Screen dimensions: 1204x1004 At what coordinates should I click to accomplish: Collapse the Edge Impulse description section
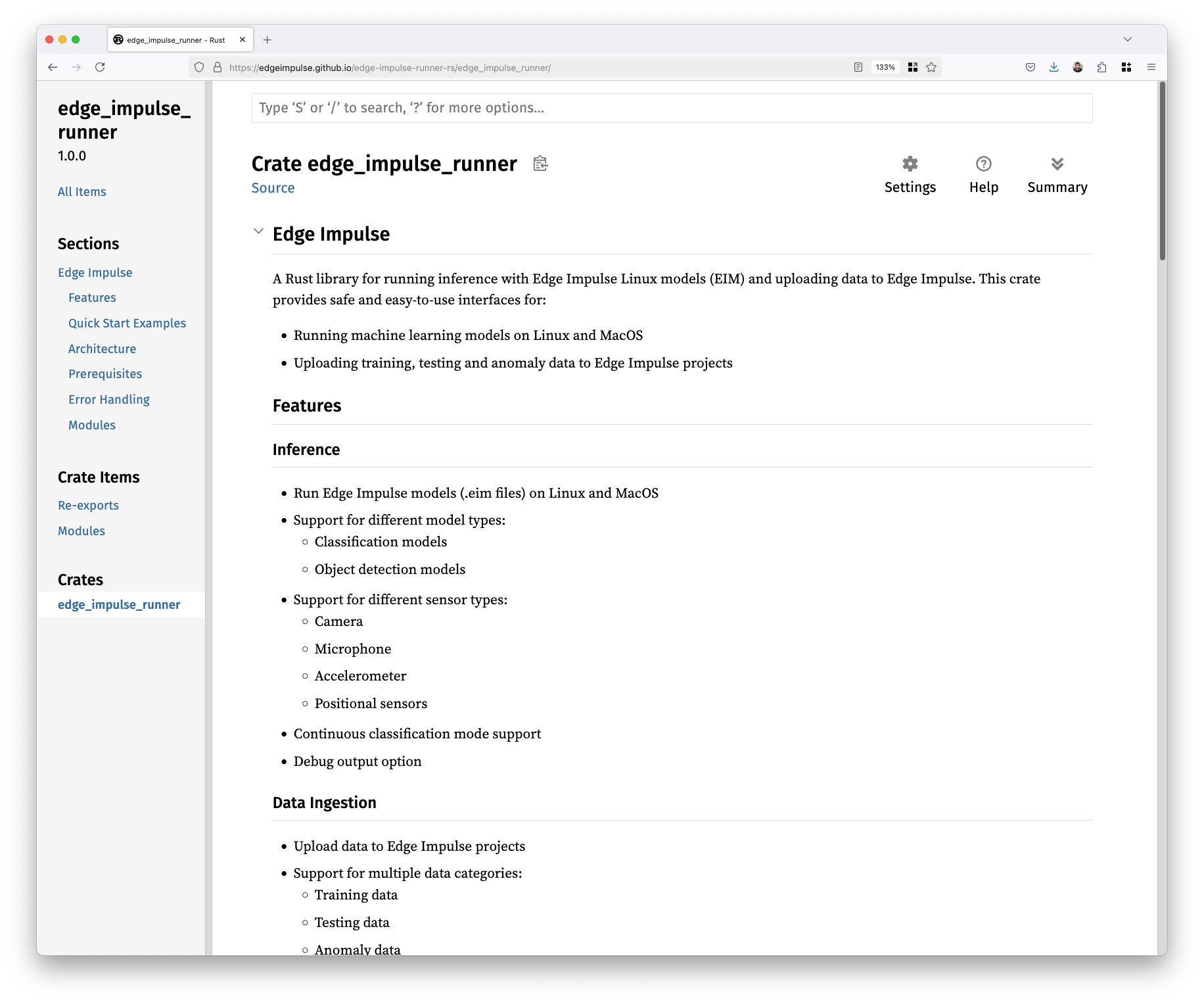click(x=258, y=231)
